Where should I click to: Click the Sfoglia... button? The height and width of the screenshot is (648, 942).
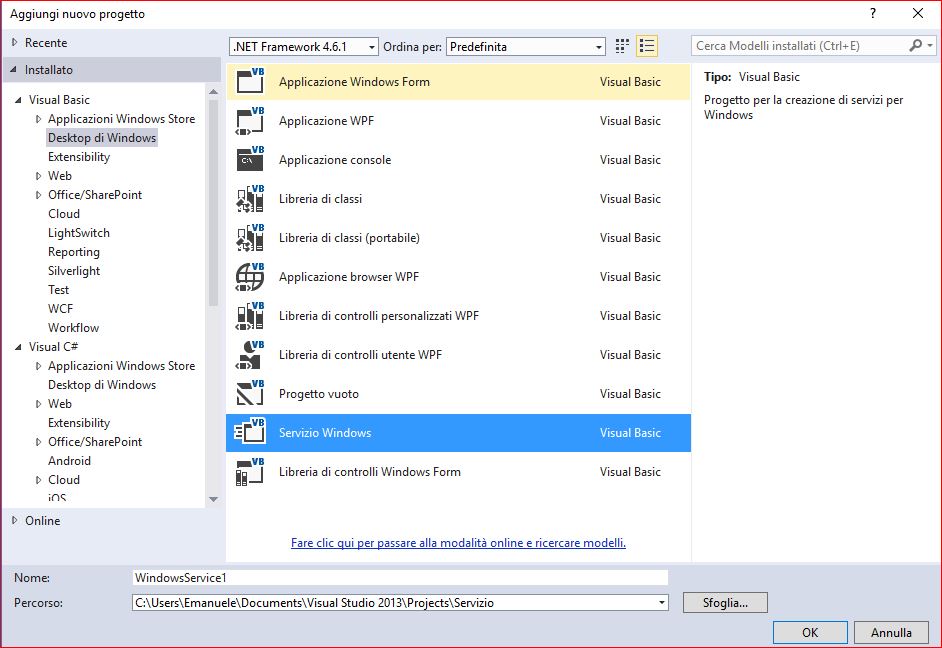[x=725, y=602]
